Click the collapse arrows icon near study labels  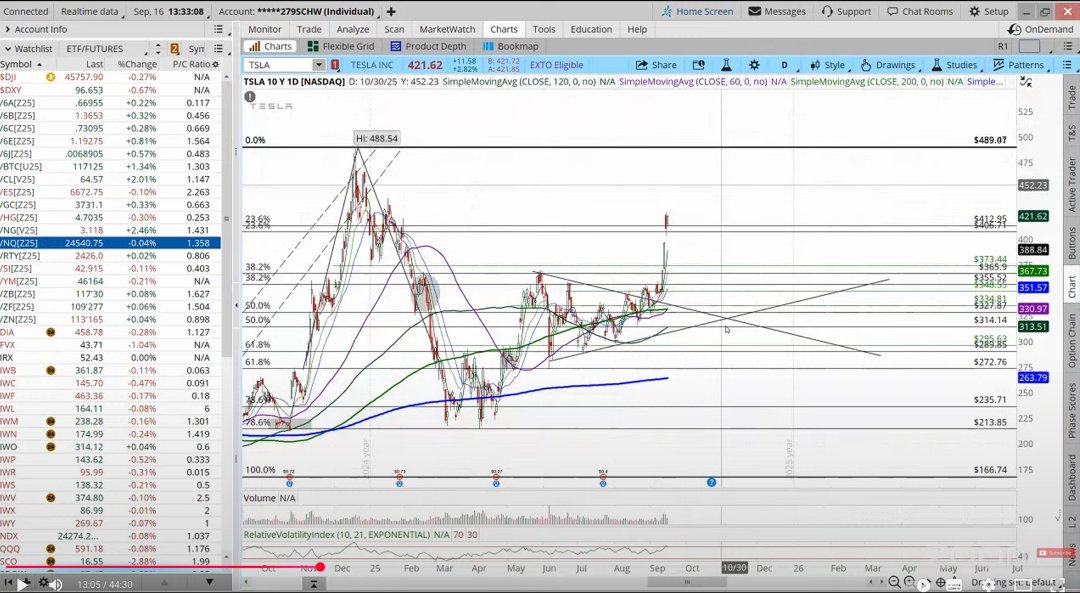(1026, 81)
